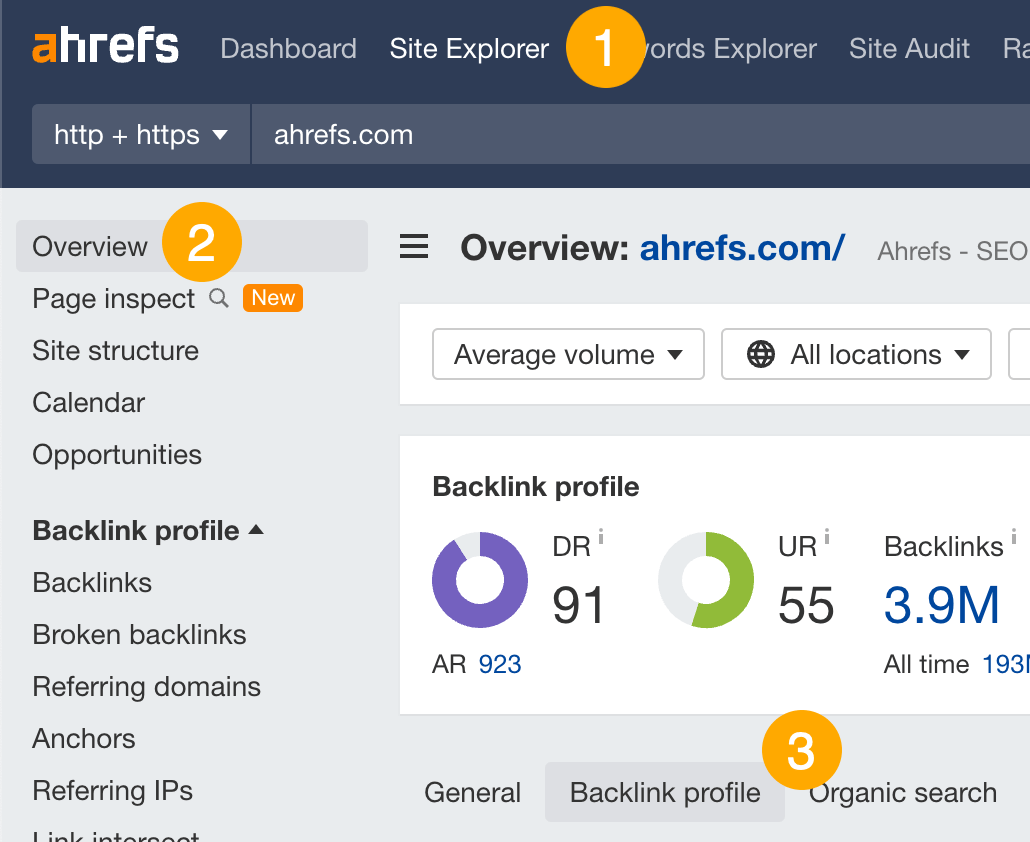Switch to the Organic search tab
1030x842 pixels.
coord(901,792)
